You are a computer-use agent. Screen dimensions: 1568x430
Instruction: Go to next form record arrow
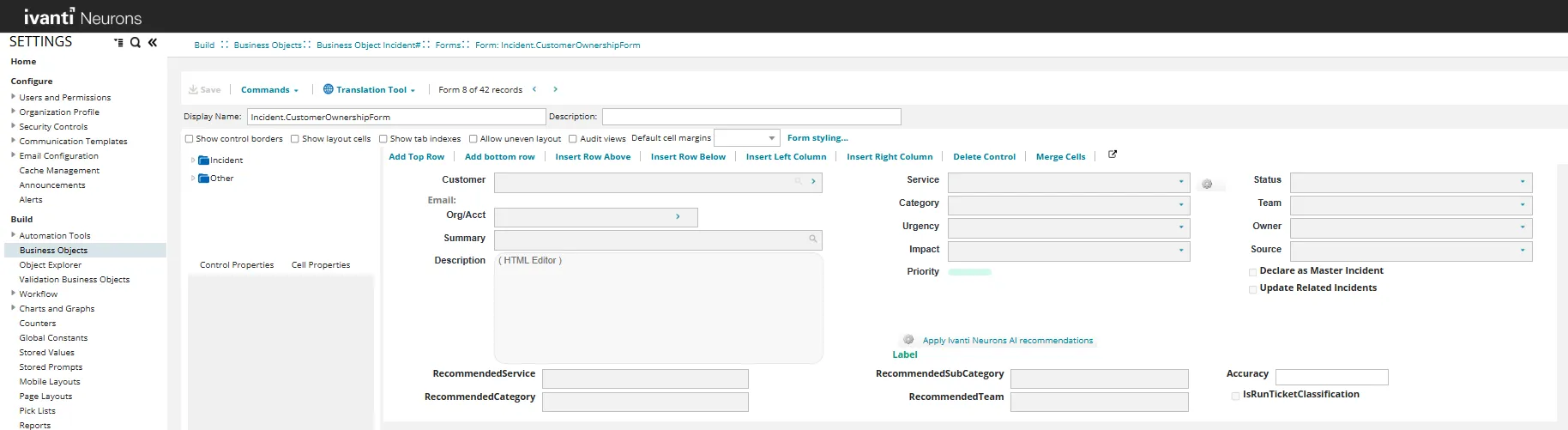[555, 89]
